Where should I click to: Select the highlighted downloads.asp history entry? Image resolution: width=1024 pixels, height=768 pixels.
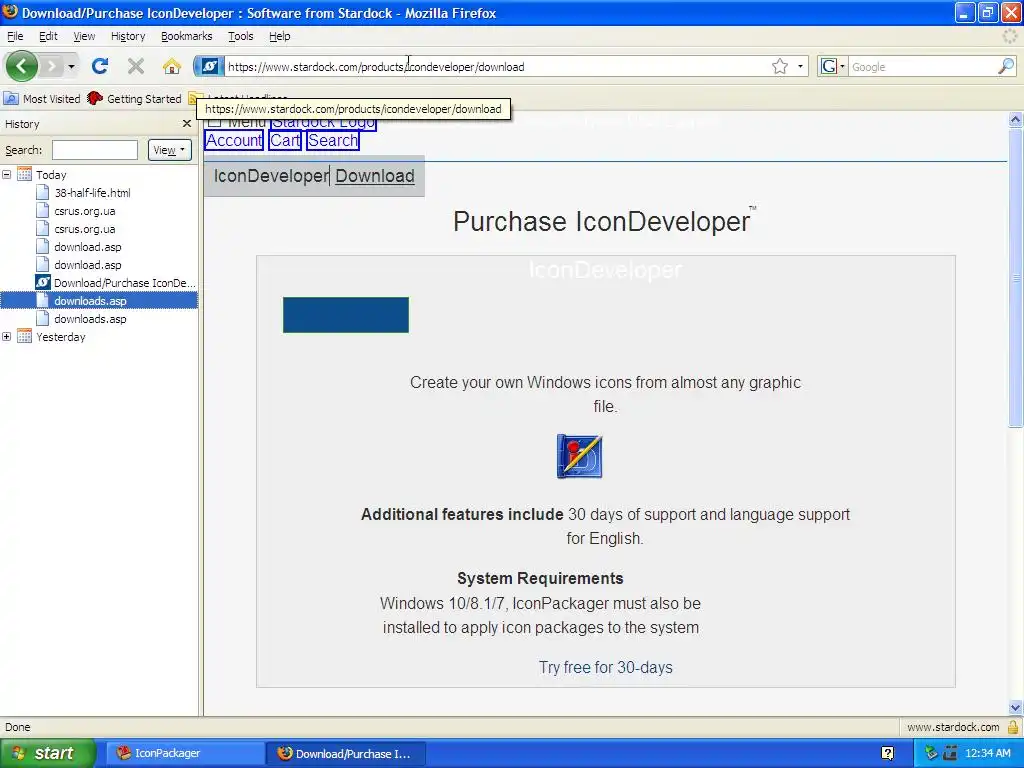[x=90, y=301]
